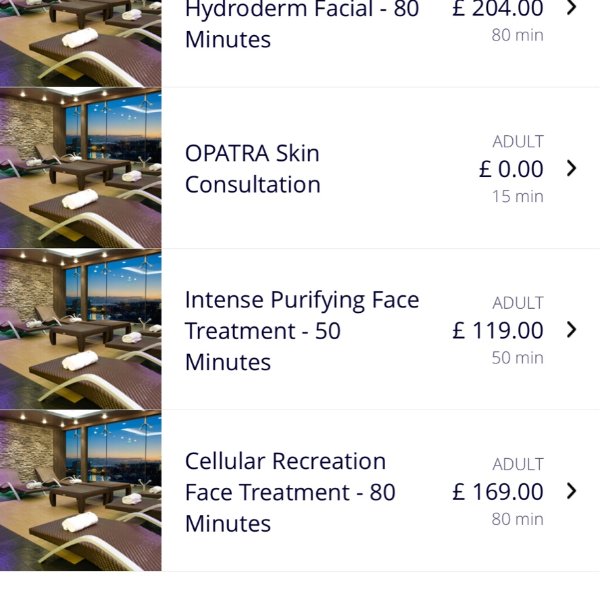Expand the Hydroderm Facial chevron arrow
Viewport: 600px width, 600px height.
click(x=571, y=9)
